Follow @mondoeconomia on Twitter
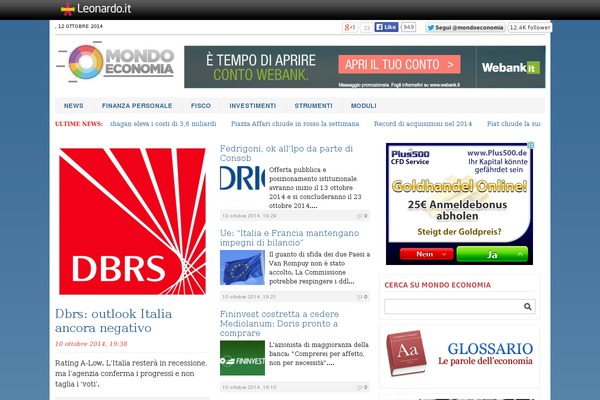Screen dimensions: 600x400 click(x=465, y=28)
